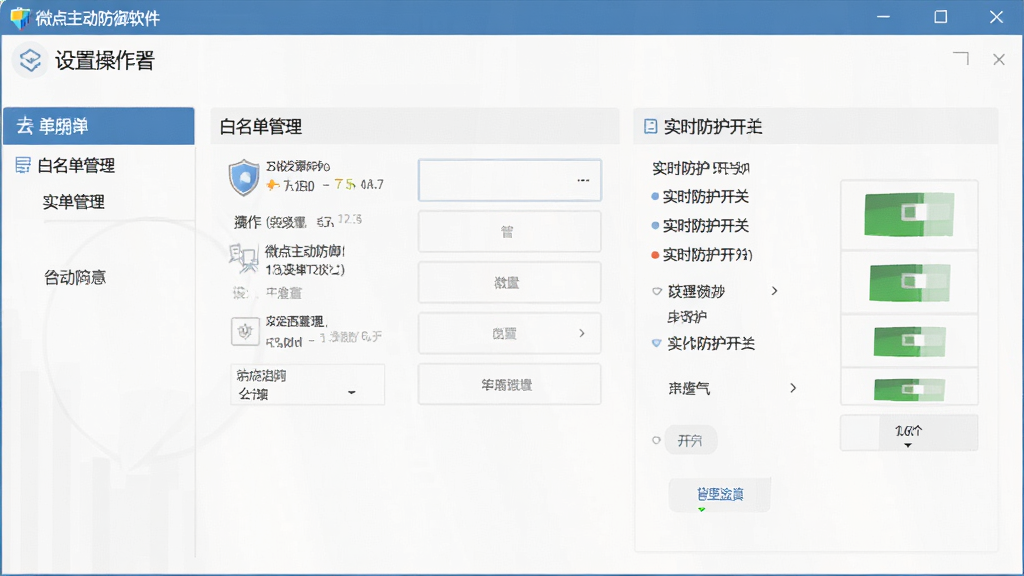Click the orange star rating icon
The height and width of the screenshot is (576, 1024).
pos(272,185)
